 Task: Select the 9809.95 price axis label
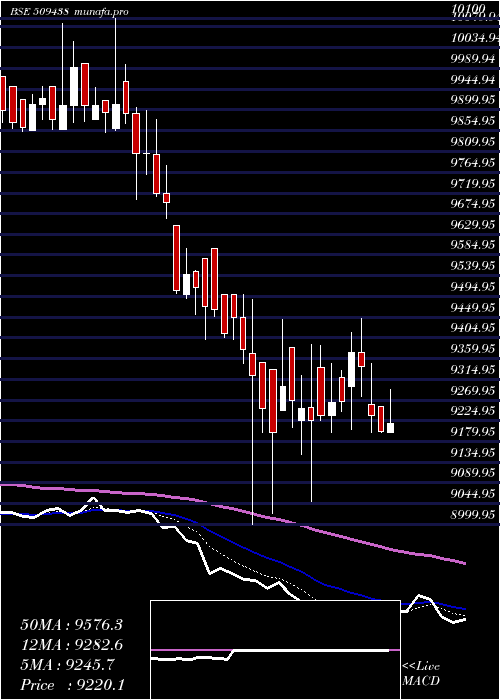tap(473, 142)
